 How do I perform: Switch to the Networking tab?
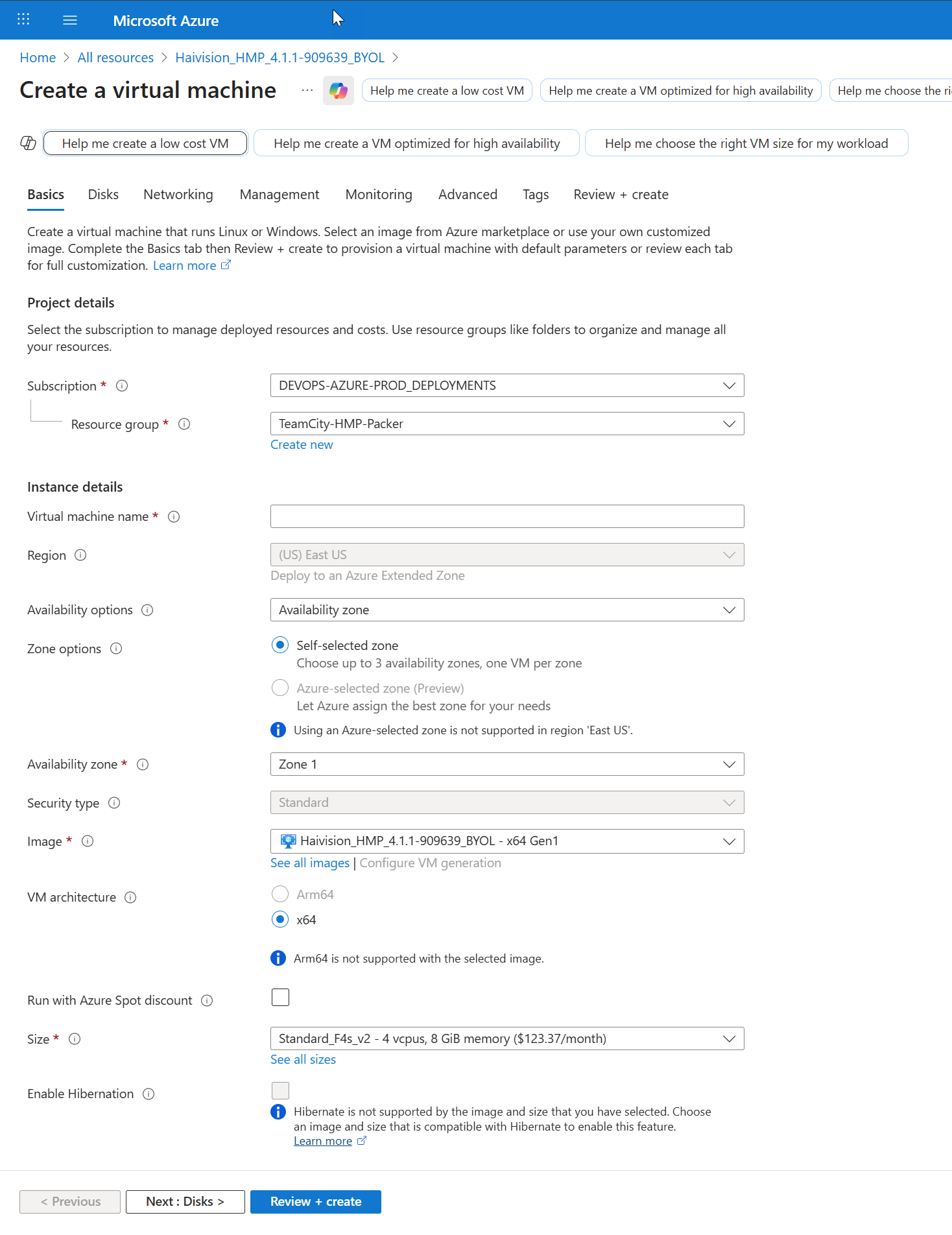click(x=178, y=195)
